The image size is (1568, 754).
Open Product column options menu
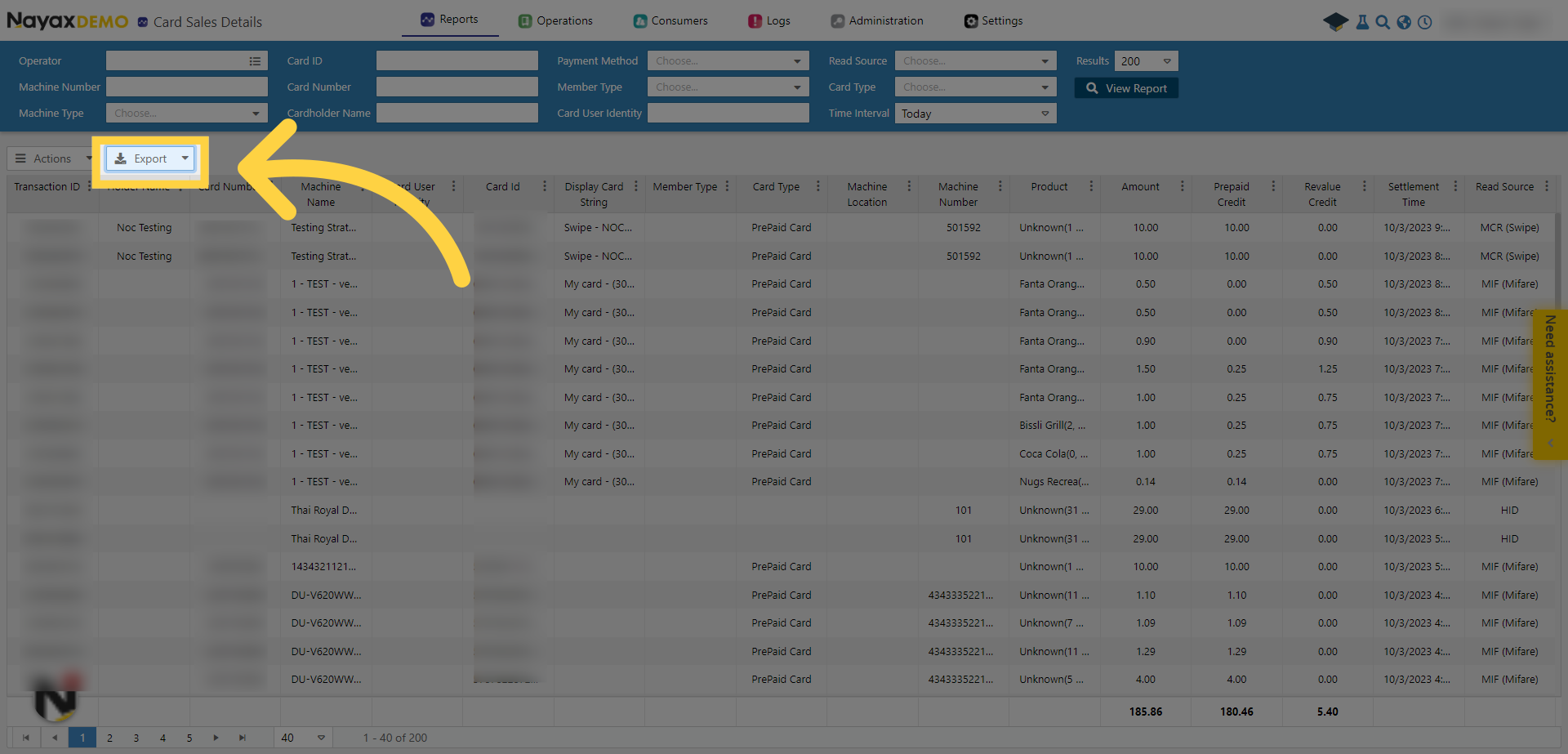1091,186
